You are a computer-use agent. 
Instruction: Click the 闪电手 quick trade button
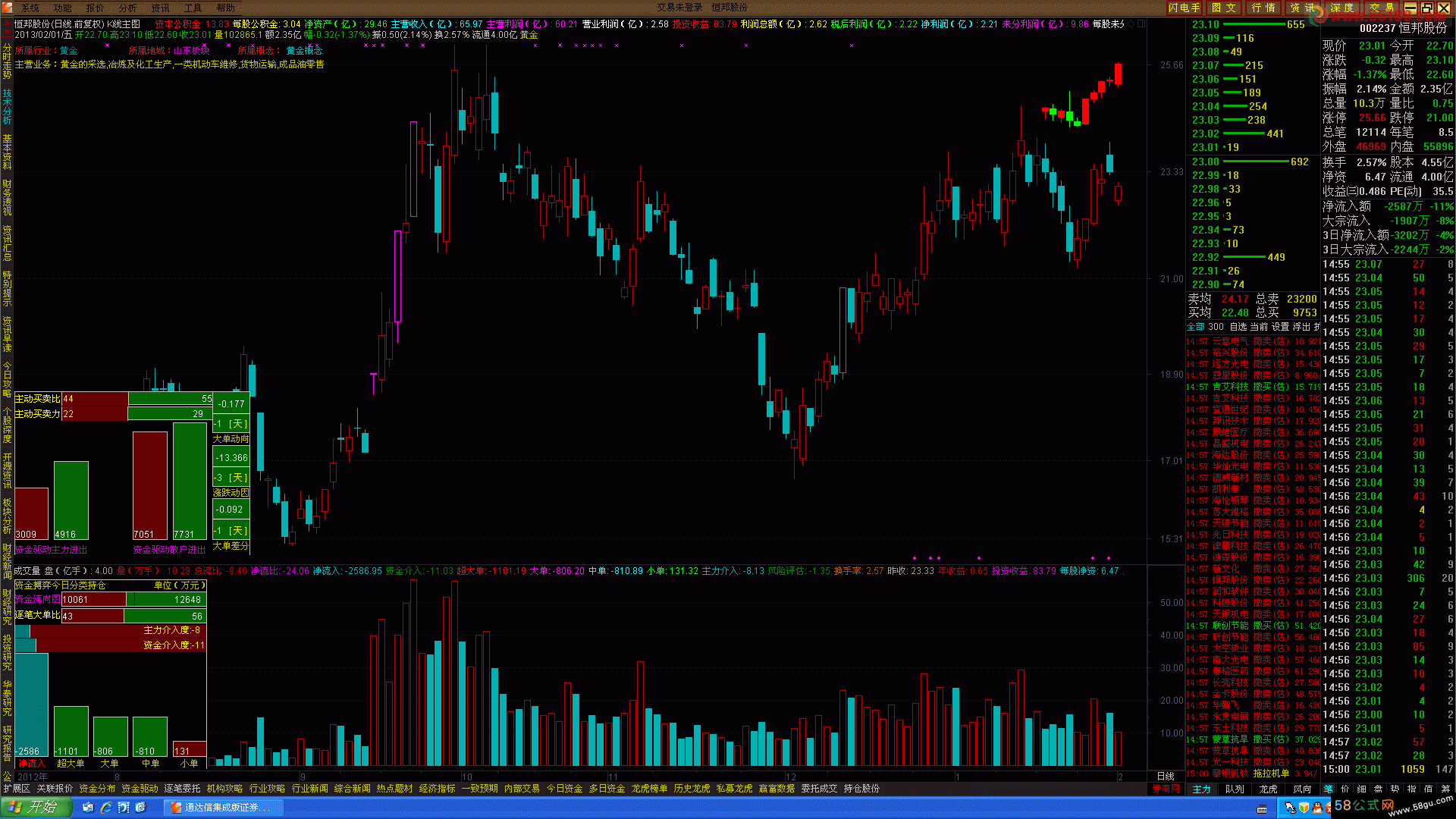(x=1184, y=8)
